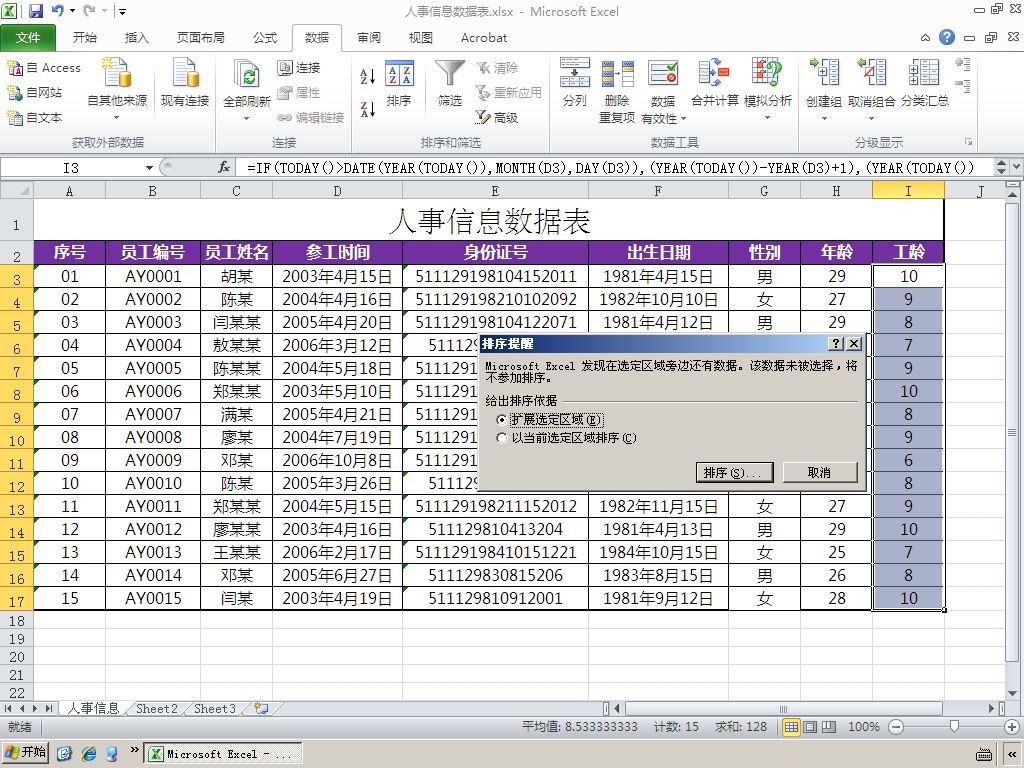Viewport: 1024px width, 768px height.
Task: Switch to page layout view in status bar
Action: coord(810,726)
